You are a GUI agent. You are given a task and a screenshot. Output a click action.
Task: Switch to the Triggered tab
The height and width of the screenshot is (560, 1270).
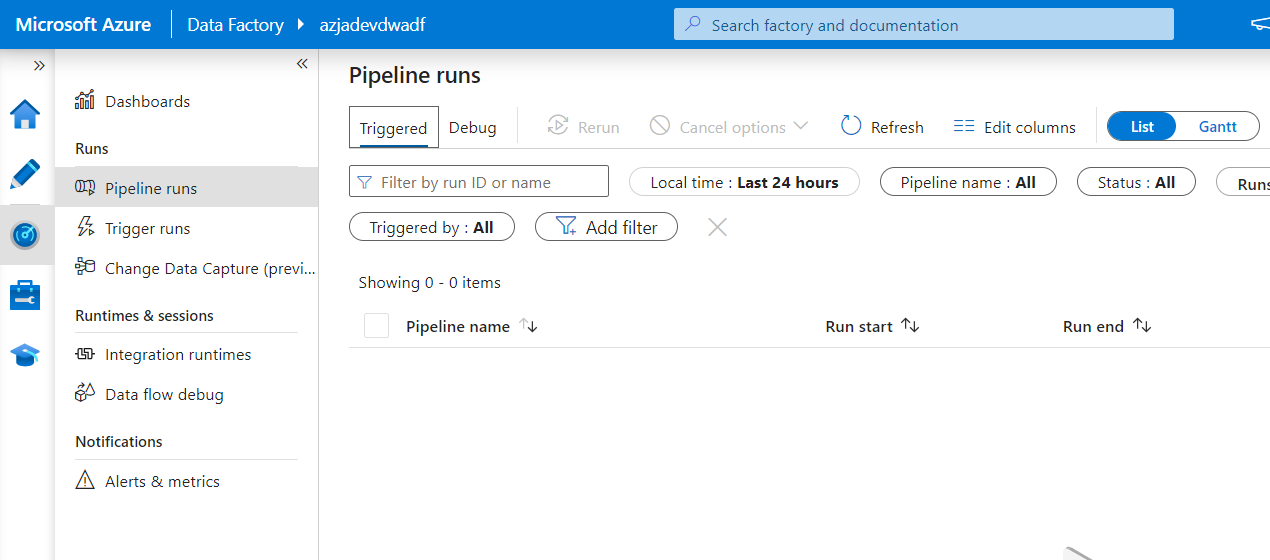point(394,128)
